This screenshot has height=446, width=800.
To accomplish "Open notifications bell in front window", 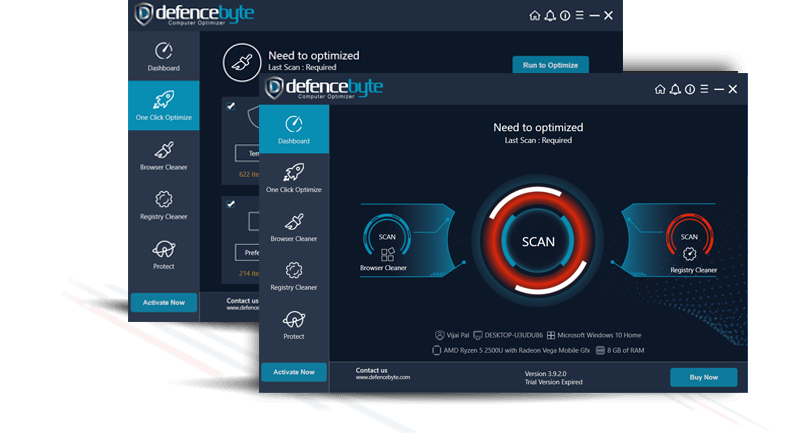I will 675,89.
